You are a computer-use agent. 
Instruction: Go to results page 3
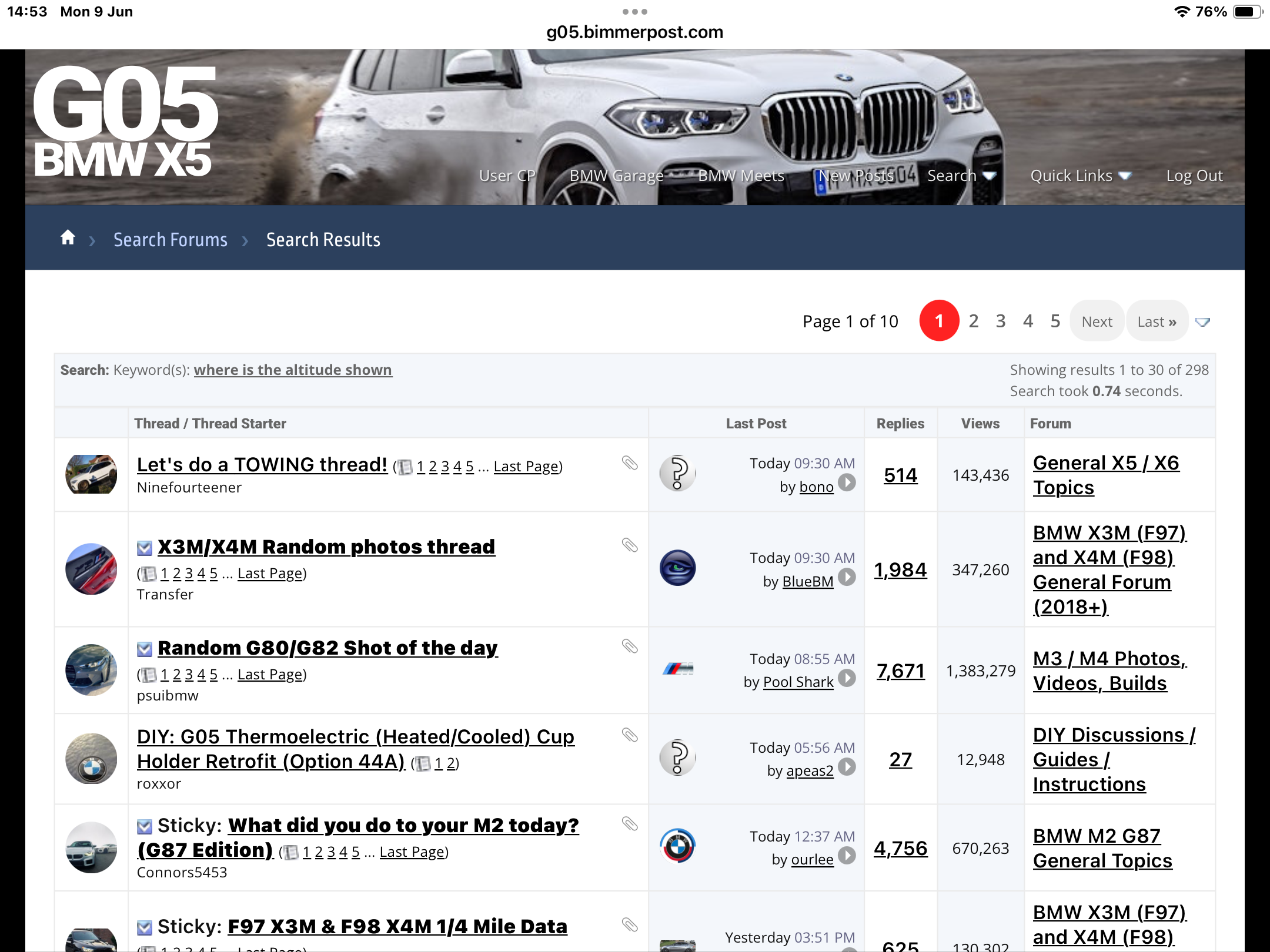pyautogui.click(x=1001, y=321)
